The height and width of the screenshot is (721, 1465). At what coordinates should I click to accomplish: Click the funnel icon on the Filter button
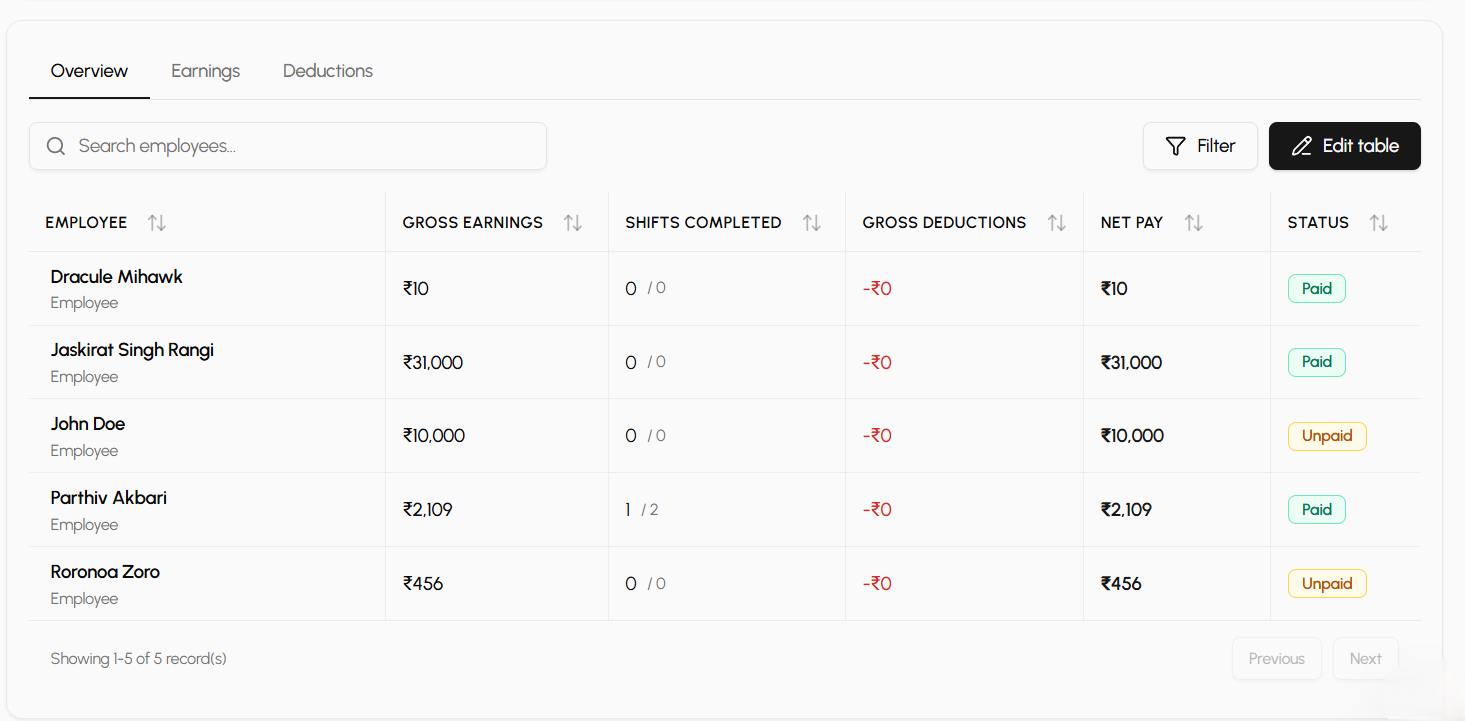[1175, 146]
